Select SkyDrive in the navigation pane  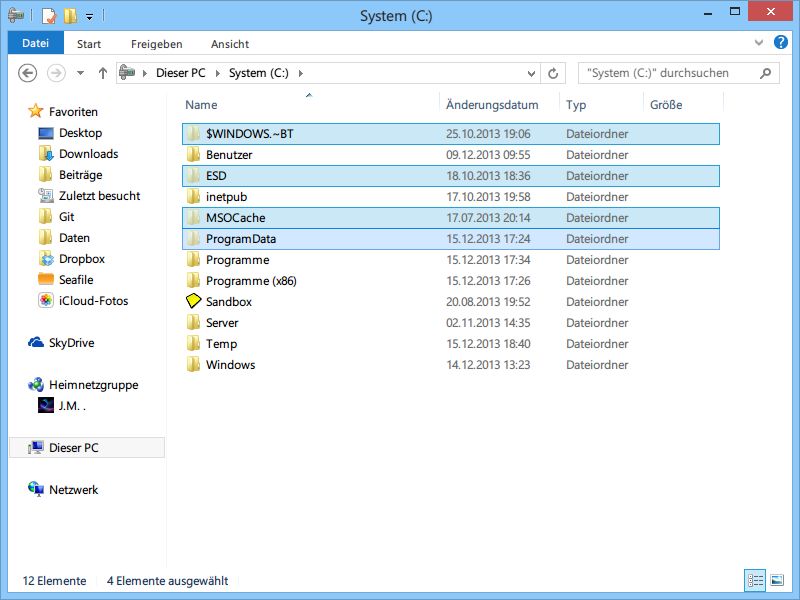(71, 342)
